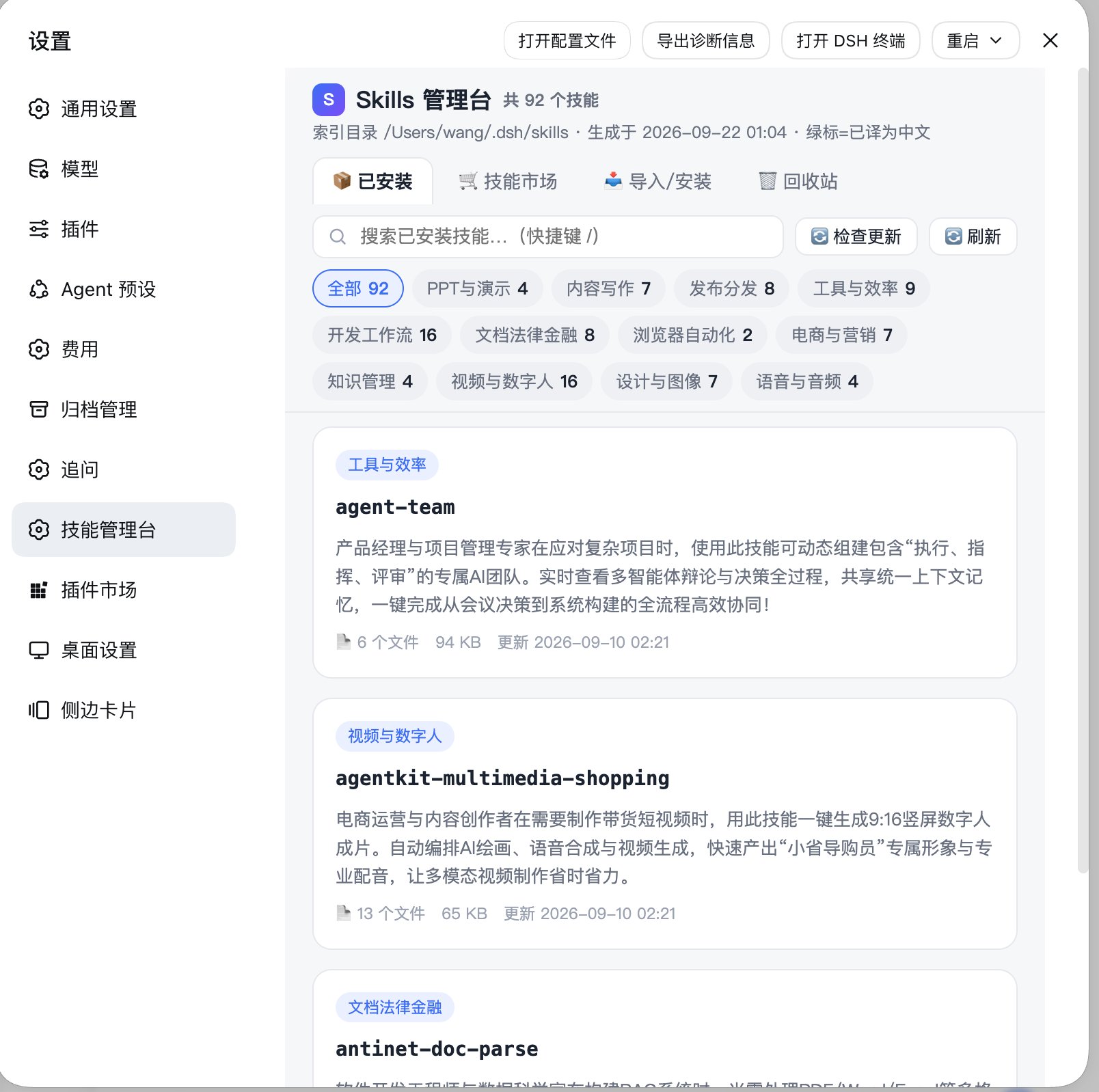1099x1092 pixels.
Task: Click 文档法律金融 tag on antinet-doc-parse card
Action: [x=394, y=1007]
